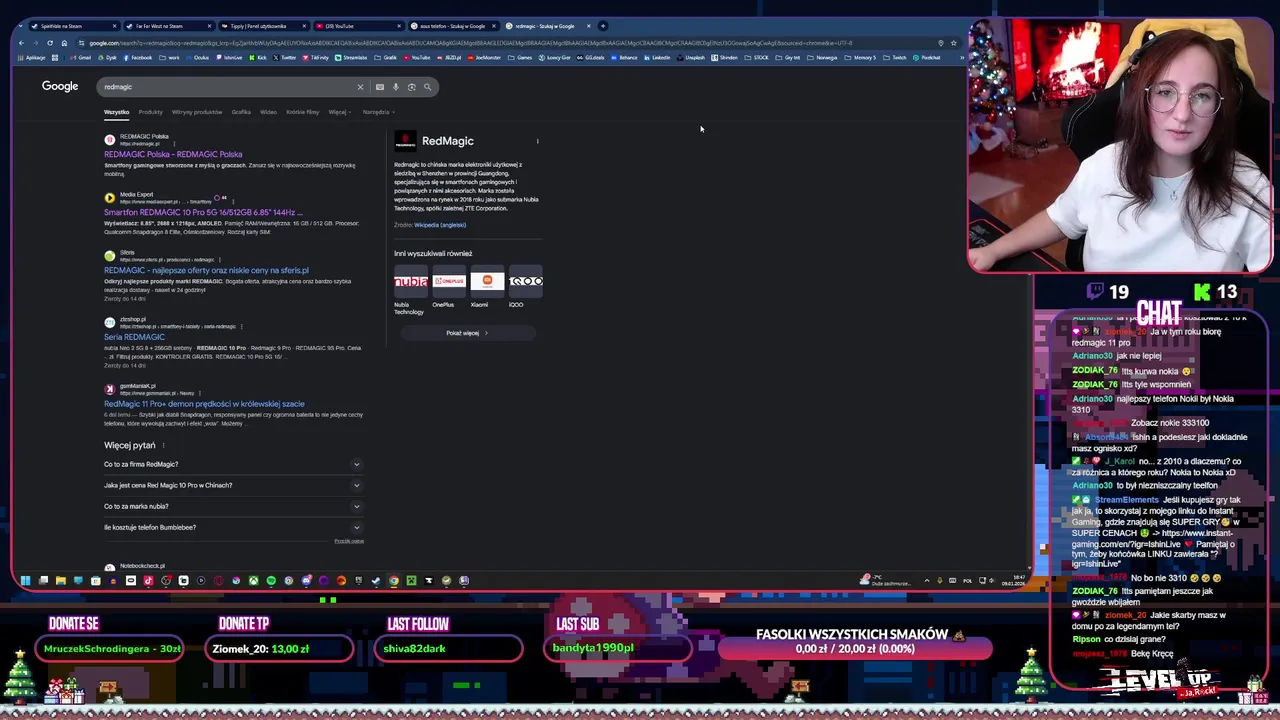Open the three-dot menu of the RedMagic knowledge panel
This screenshot has width=1280, height=720.
tap(537, 141)
